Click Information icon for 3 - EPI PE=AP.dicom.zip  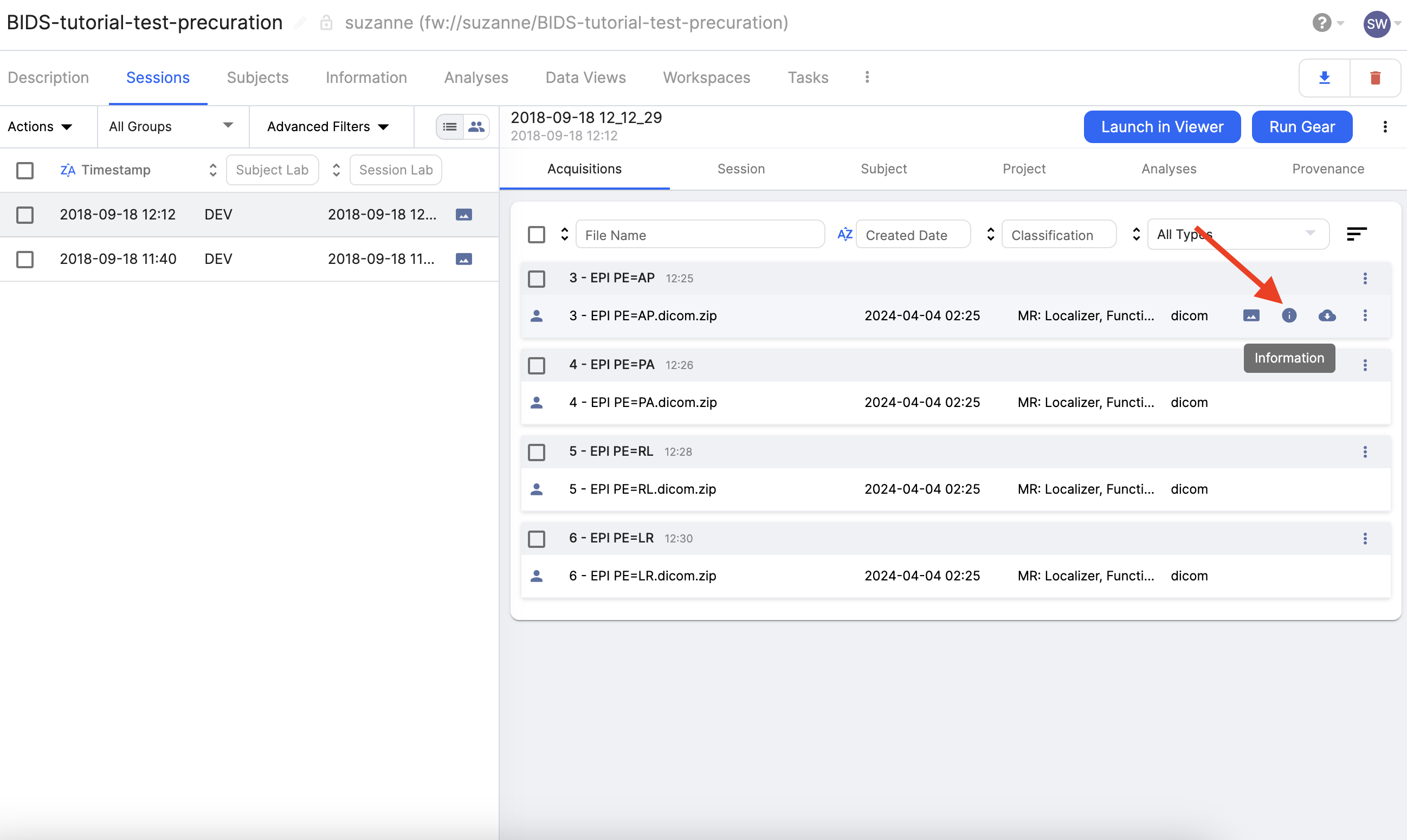[x=1289, y=316]
